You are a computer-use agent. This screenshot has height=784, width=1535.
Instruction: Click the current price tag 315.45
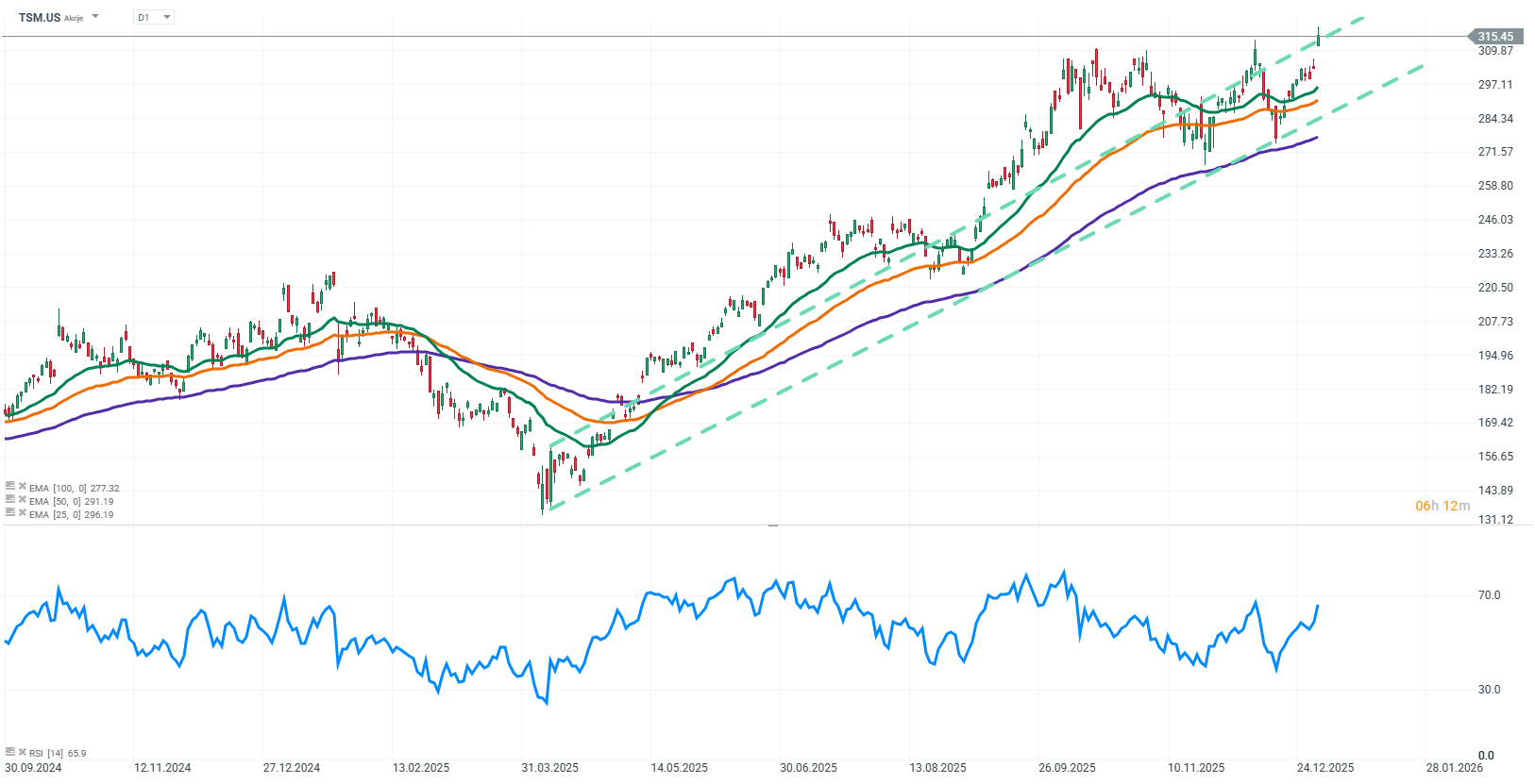click(x=1494, y=37)
